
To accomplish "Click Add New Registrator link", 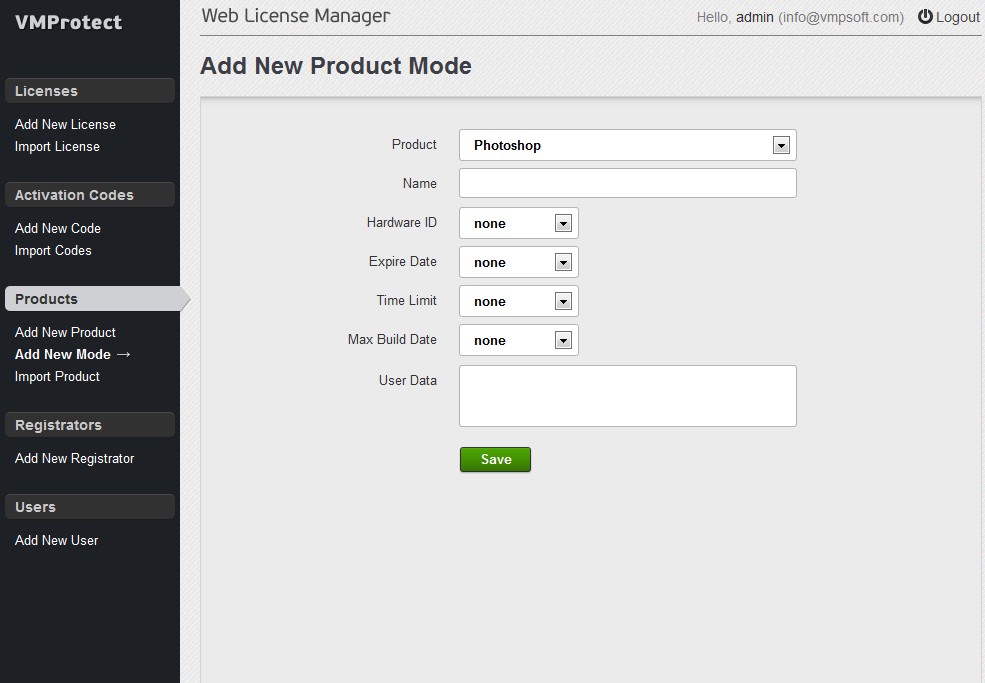I will click(x=75, y=459).
